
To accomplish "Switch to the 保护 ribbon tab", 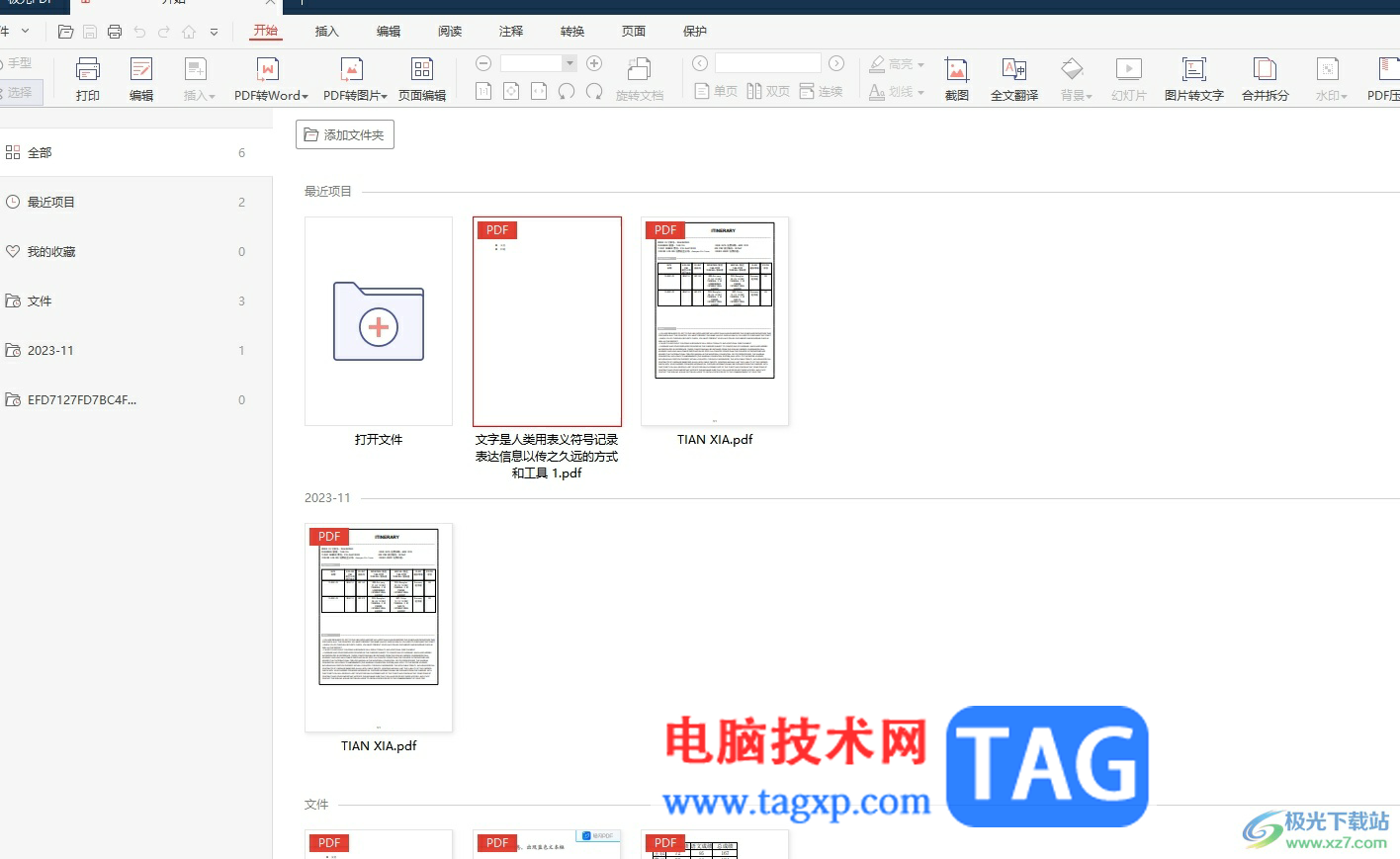I will 695,32.
